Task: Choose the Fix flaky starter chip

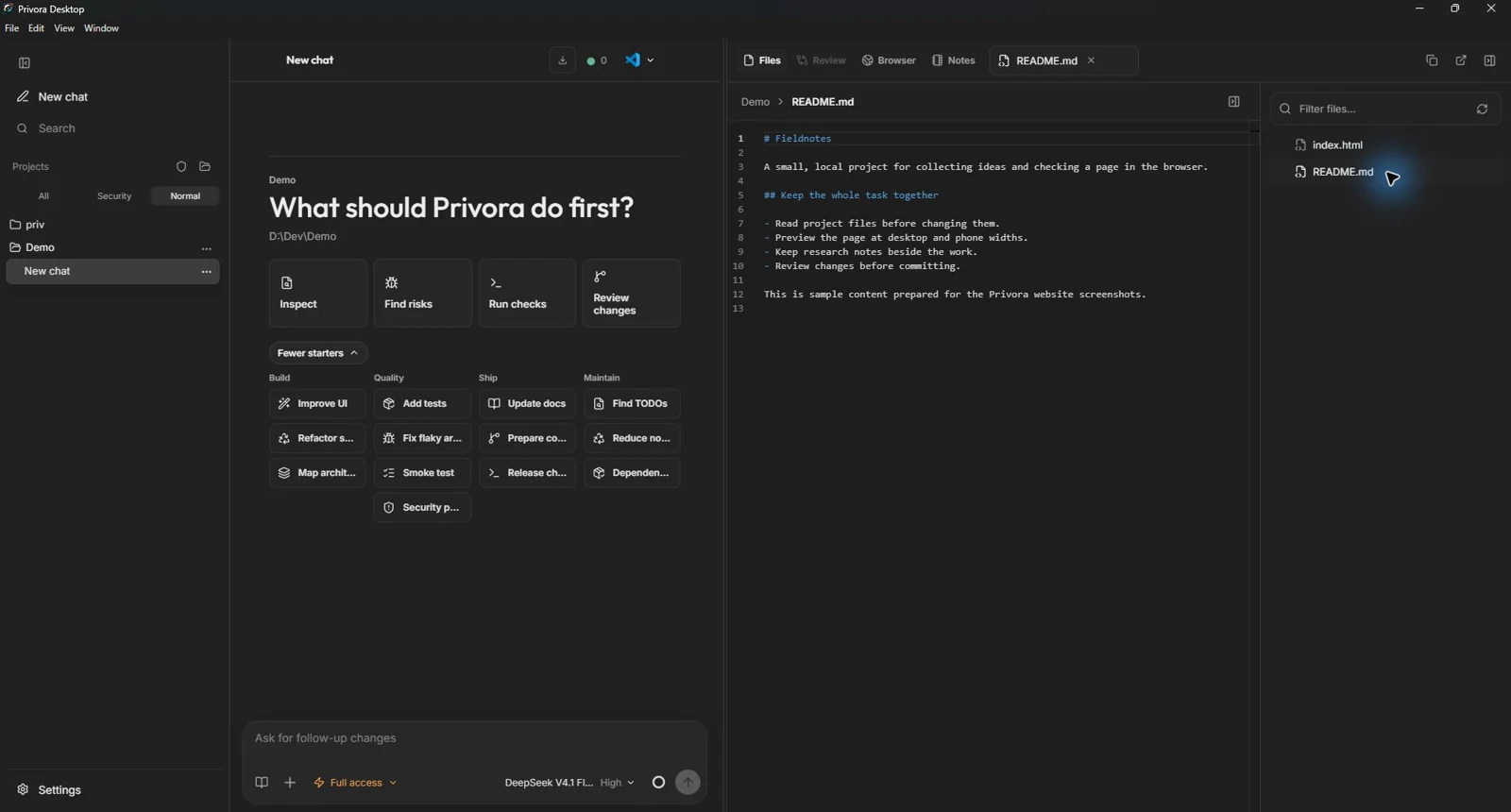Action: point(422,438)
